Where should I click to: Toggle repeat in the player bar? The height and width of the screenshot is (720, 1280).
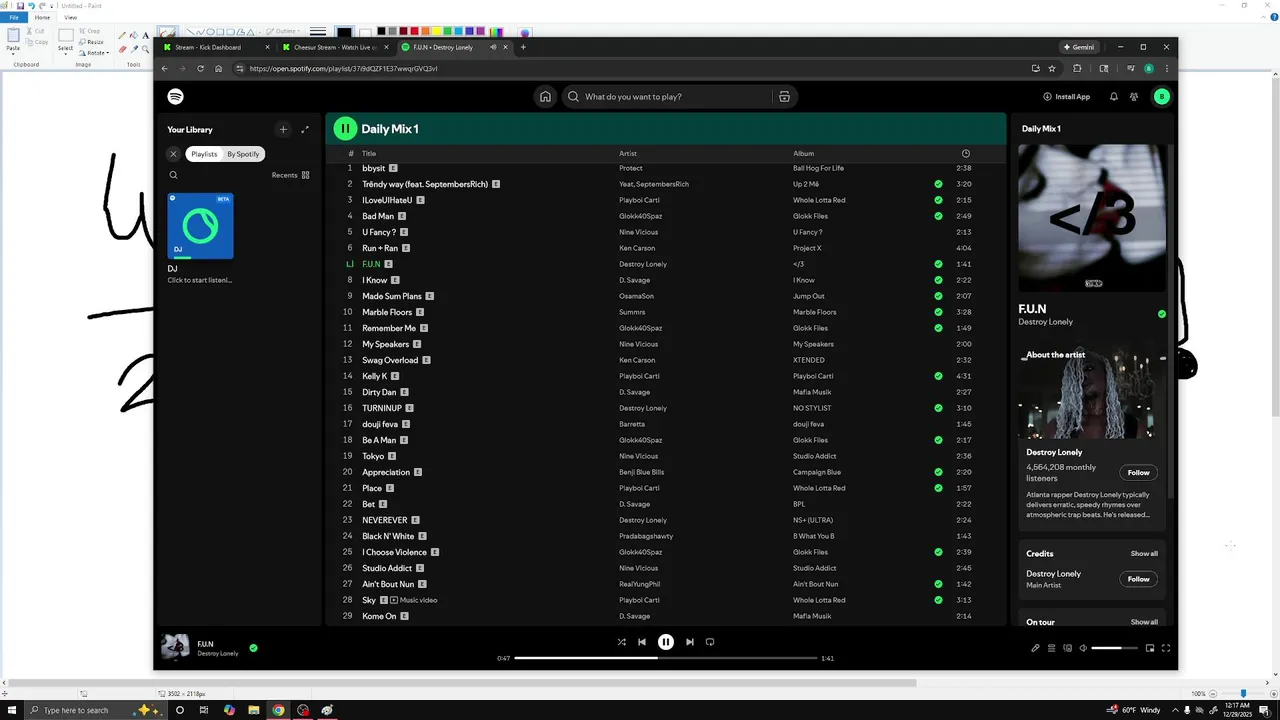coord(710,642)
